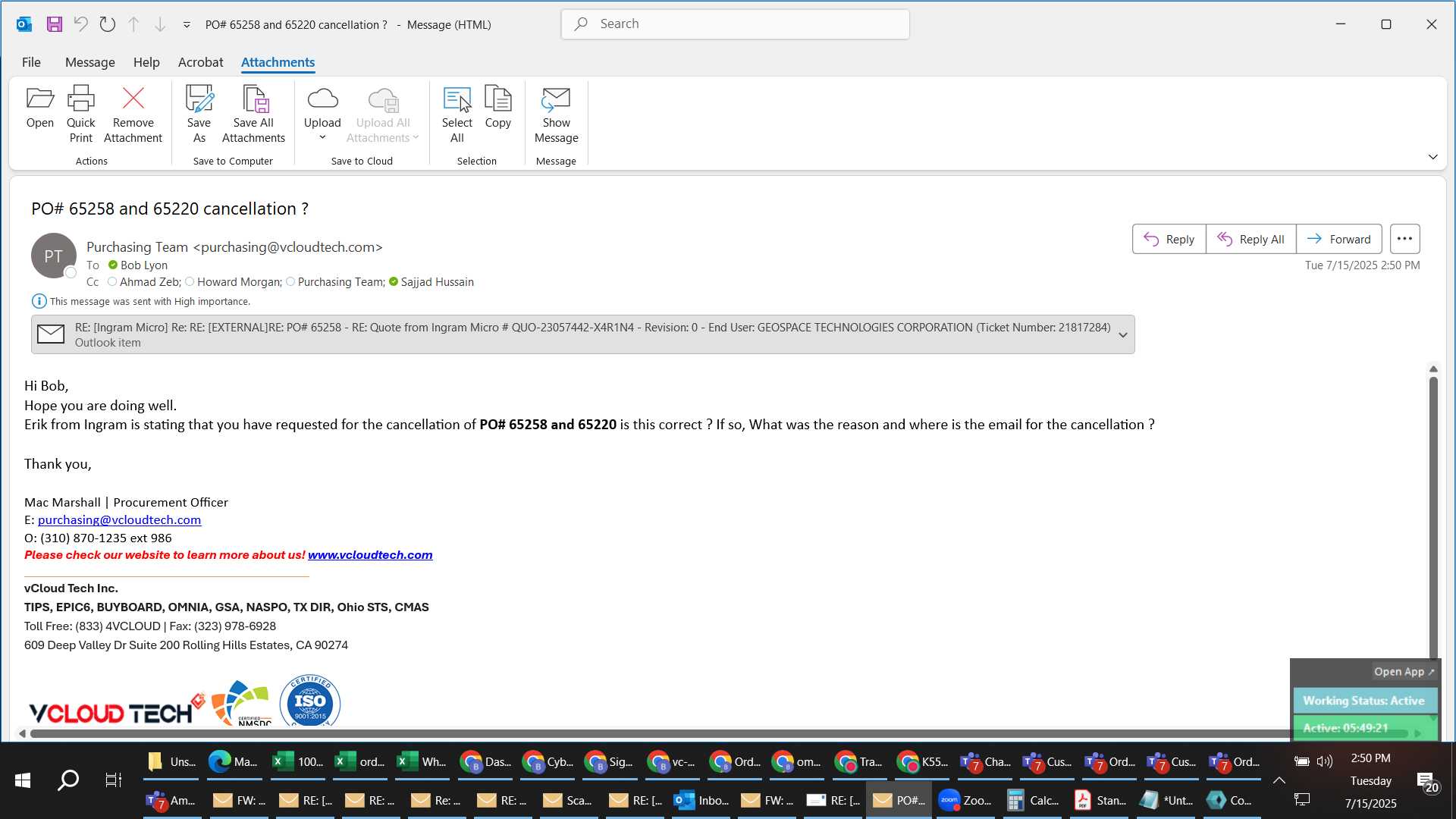Click the high importance info icon
This screenshot has width=1456, height=819.
click(x=39, y=301)
